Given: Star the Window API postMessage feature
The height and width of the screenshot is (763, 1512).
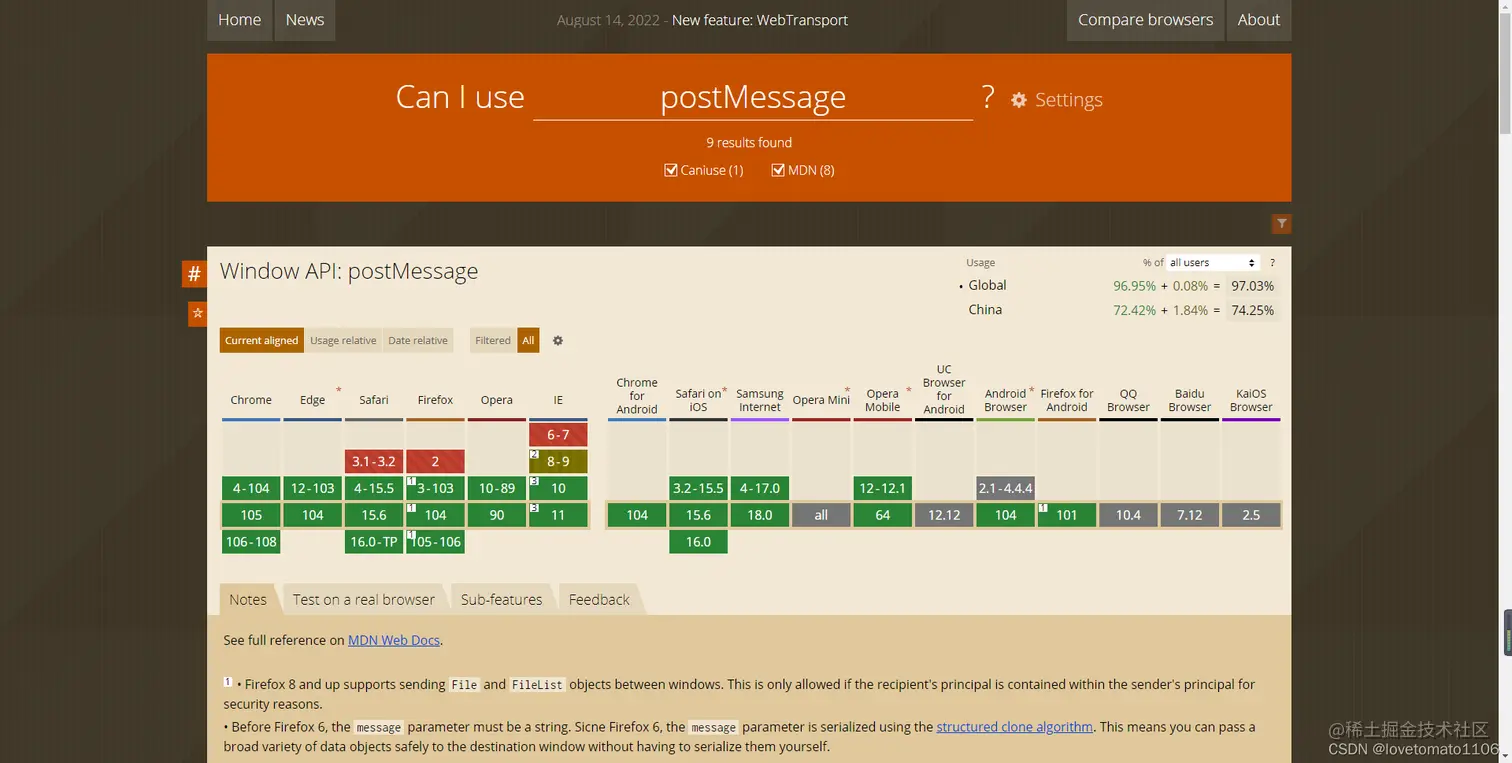Looking at the screenshot, I should [x=197, y=314].
